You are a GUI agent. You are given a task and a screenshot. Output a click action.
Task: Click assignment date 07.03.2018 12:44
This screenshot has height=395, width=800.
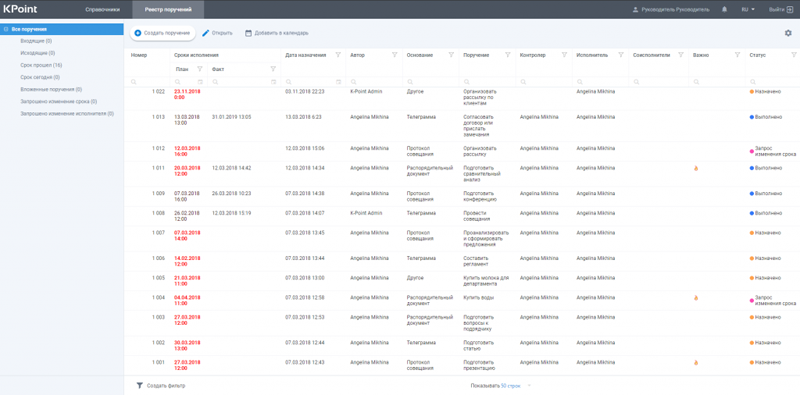[x=305, y=343]
